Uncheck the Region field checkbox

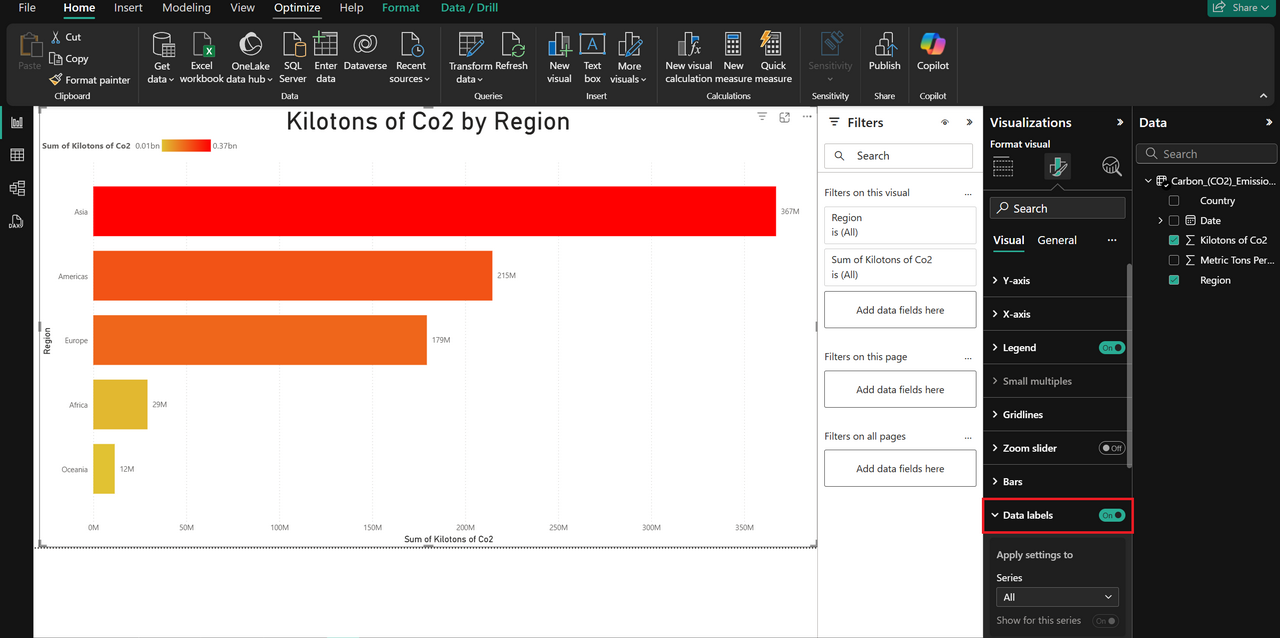(1174, 280)
